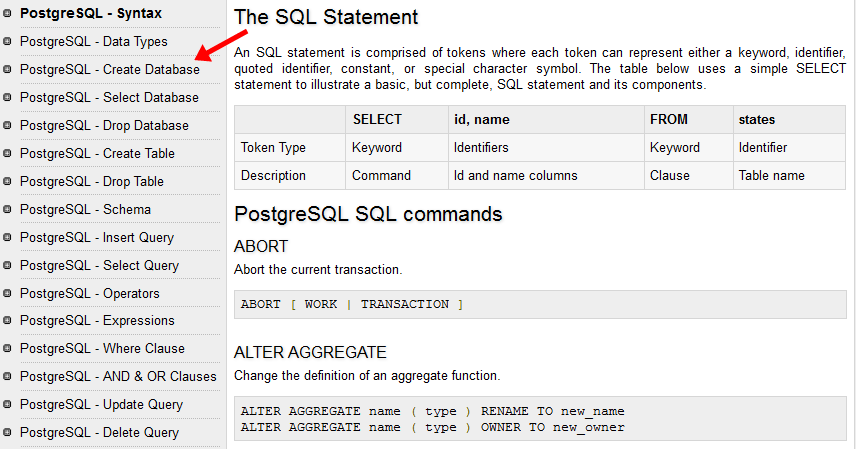Select PostgreSQL - Schema in sidebar

85,210
